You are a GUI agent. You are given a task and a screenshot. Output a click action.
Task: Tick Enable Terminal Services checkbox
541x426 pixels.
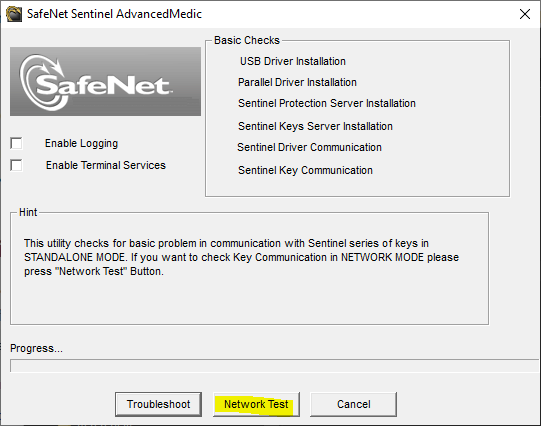click(16, 165)
